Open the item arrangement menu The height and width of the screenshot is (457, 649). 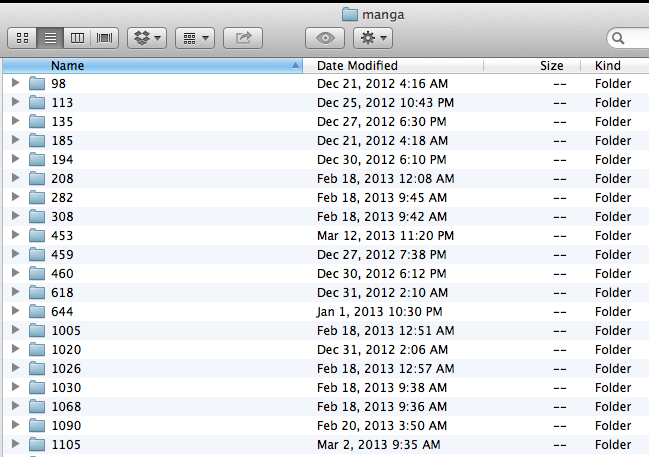[195, 38]
